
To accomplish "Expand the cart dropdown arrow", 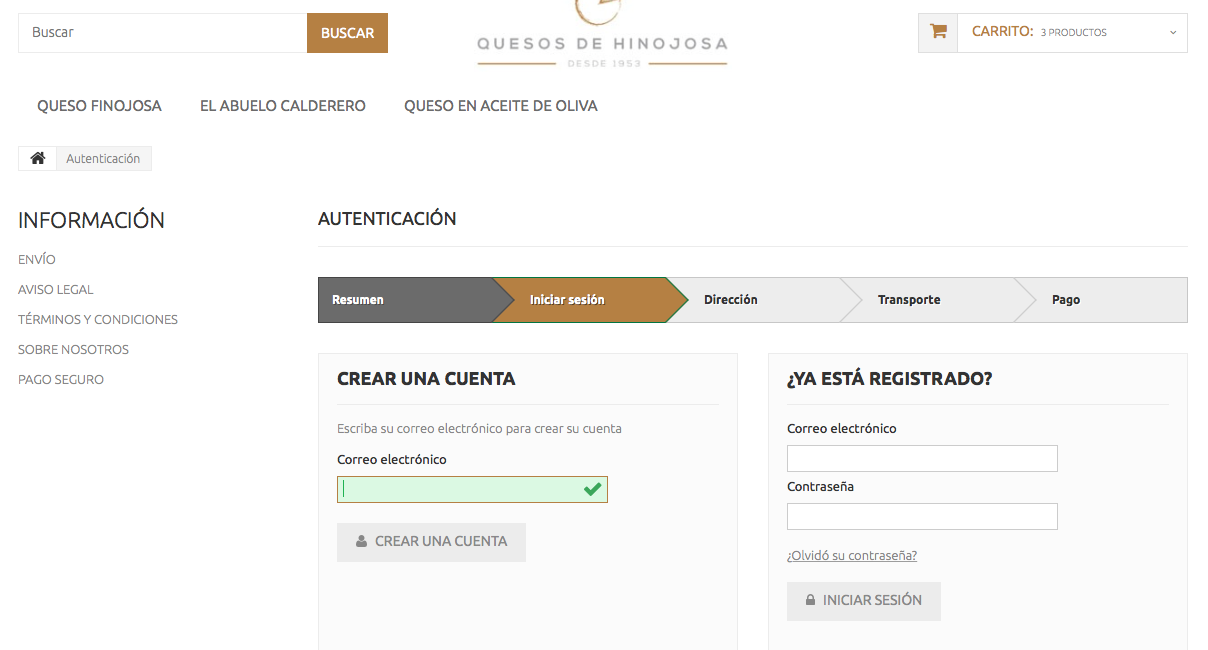I will point(1173,32).
